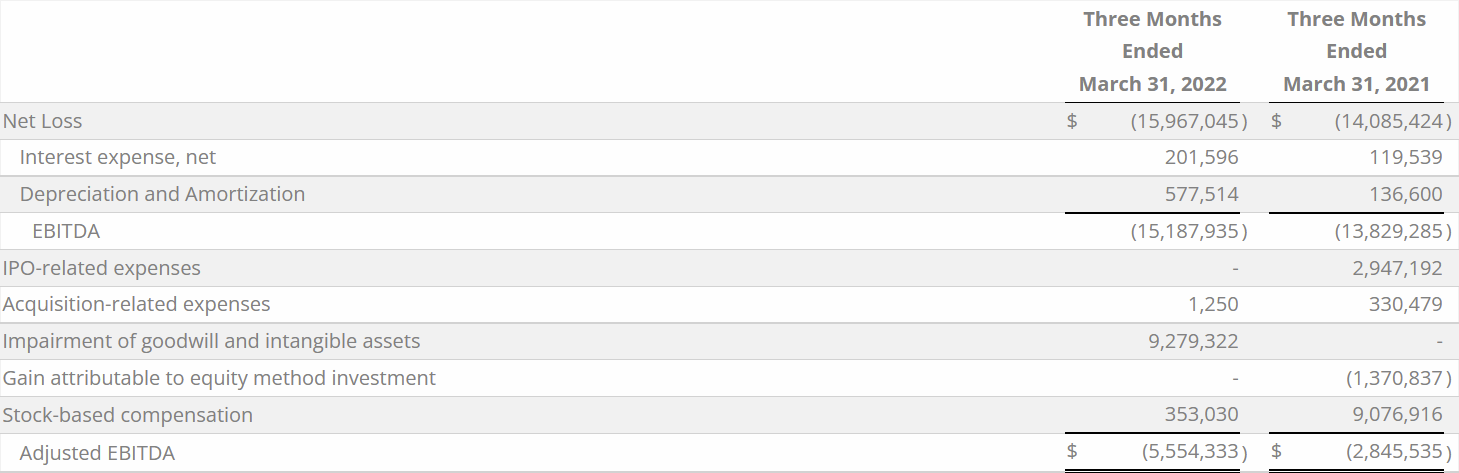The image size is (1459, 473).
Task: Click Stock-based compensation row label
Action: tap(128, 415)
